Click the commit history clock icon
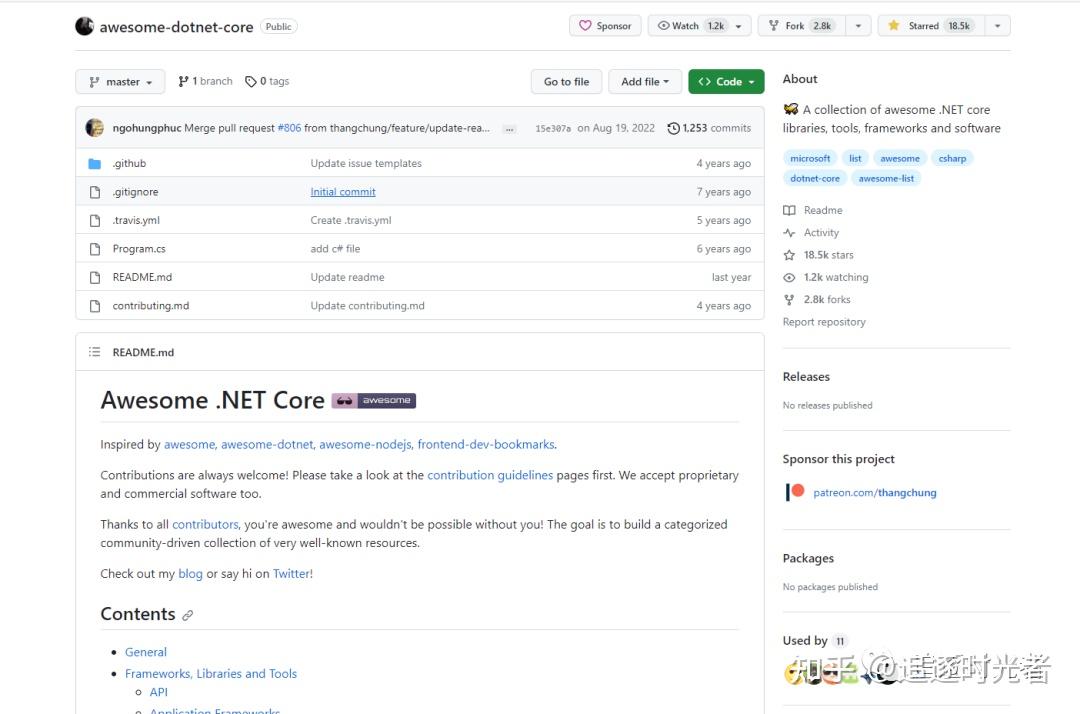1080x714 pixels. tap(673, 128)
